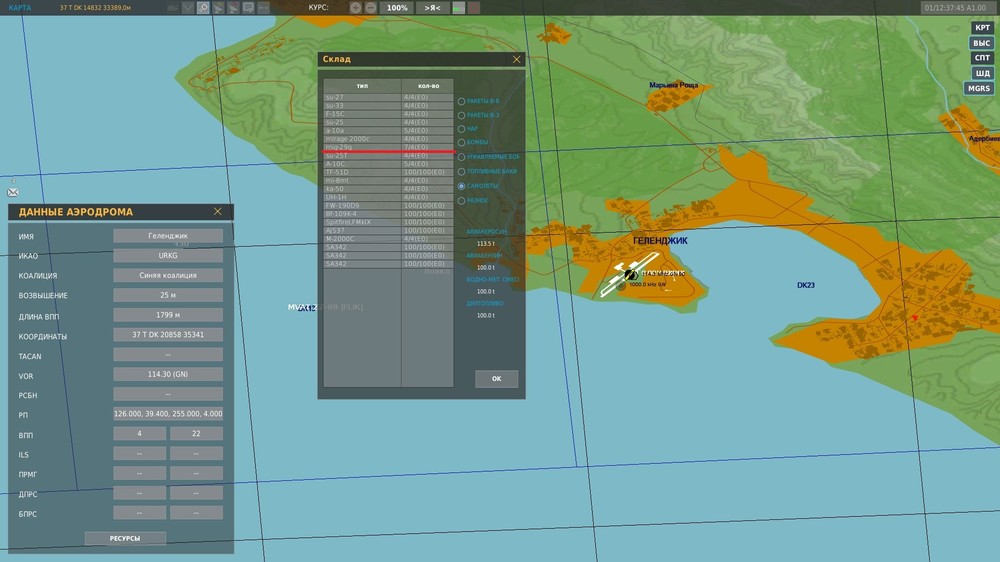
Task: Click the mail envelope icon on map
Action: (13, 191)
